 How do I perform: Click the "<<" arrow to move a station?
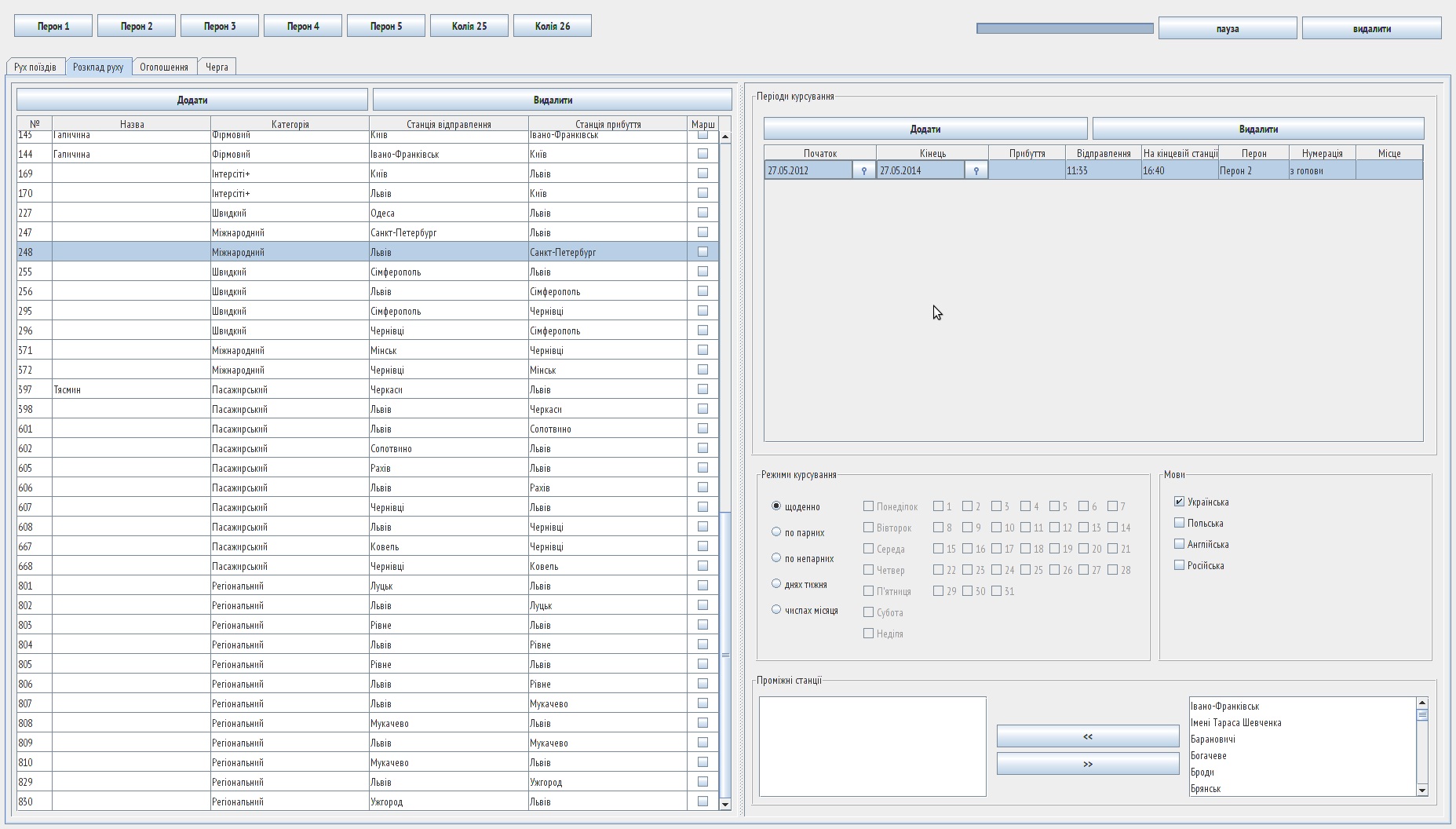point(1087,736)
